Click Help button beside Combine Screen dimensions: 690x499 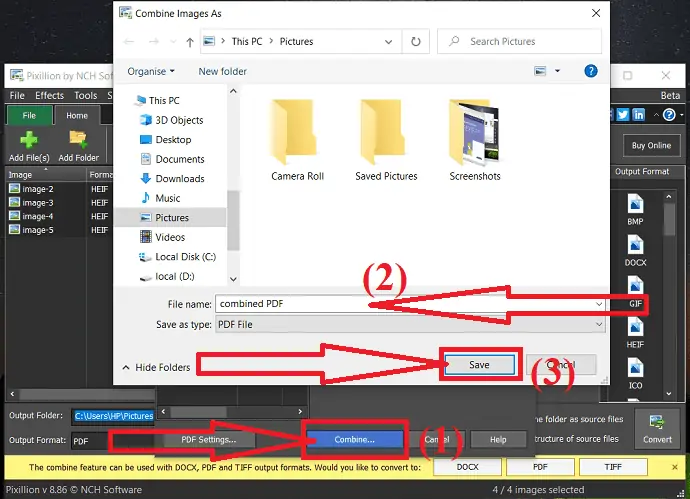498,439
